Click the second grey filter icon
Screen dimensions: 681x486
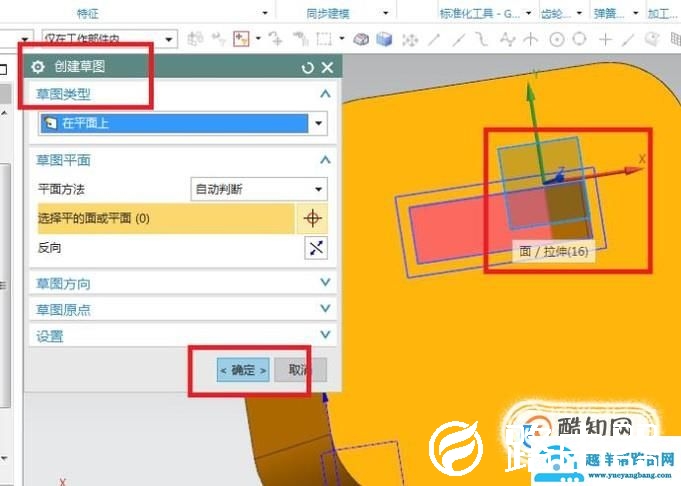tap(218, 40)
